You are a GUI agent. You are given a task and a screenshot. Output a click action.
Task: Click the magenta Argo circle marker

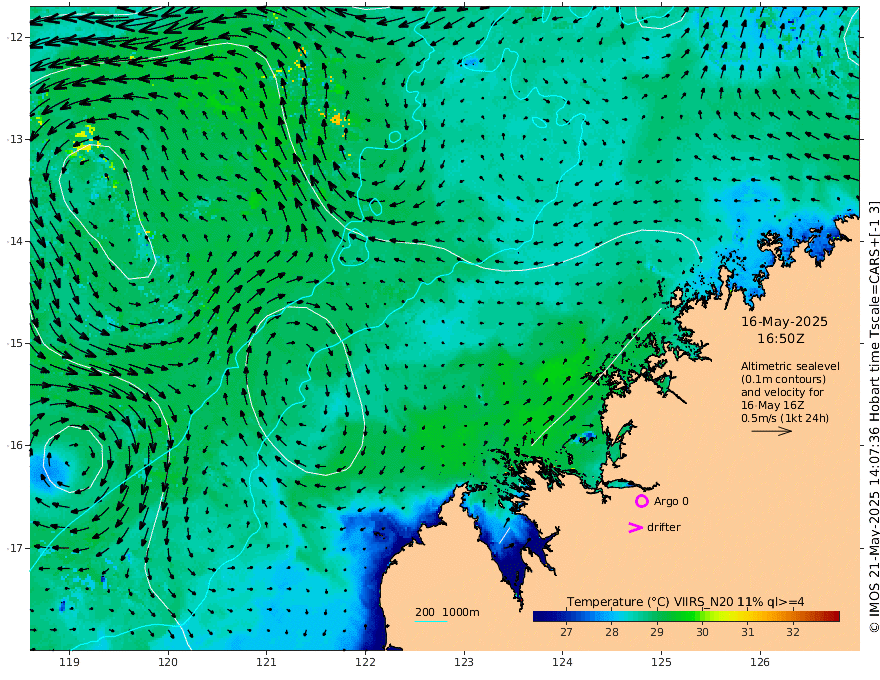(x=642, y=501)
